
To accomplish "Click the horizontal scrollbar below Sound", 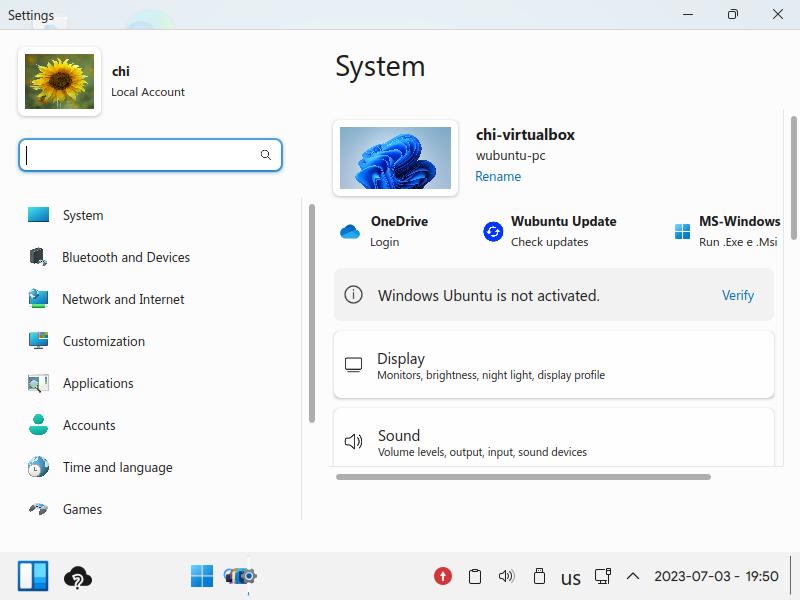I will (523, 477).
